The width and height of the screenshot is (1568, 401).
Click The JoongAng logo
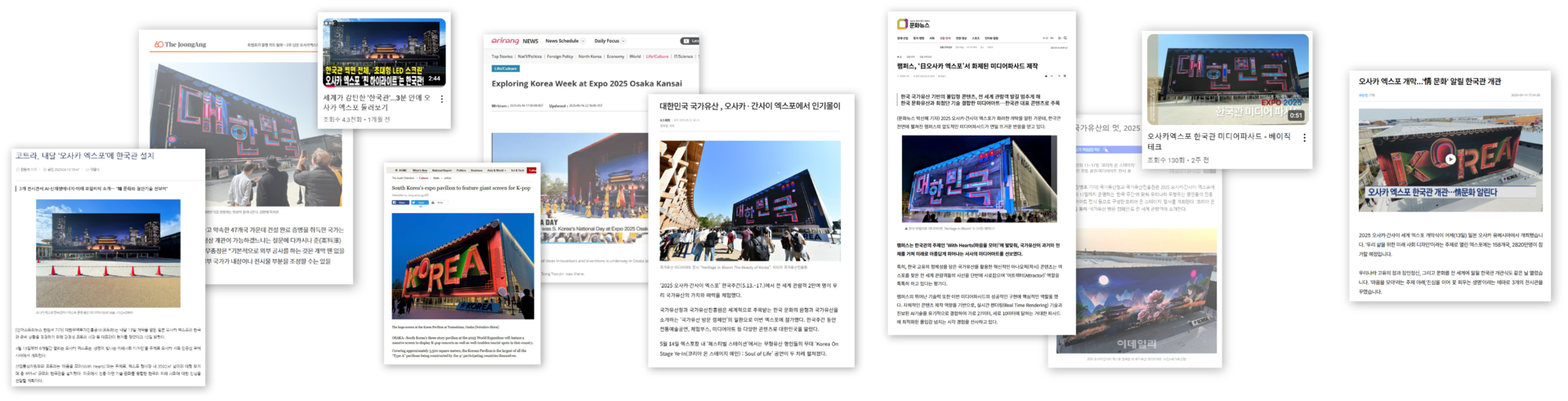pos(181,45)
